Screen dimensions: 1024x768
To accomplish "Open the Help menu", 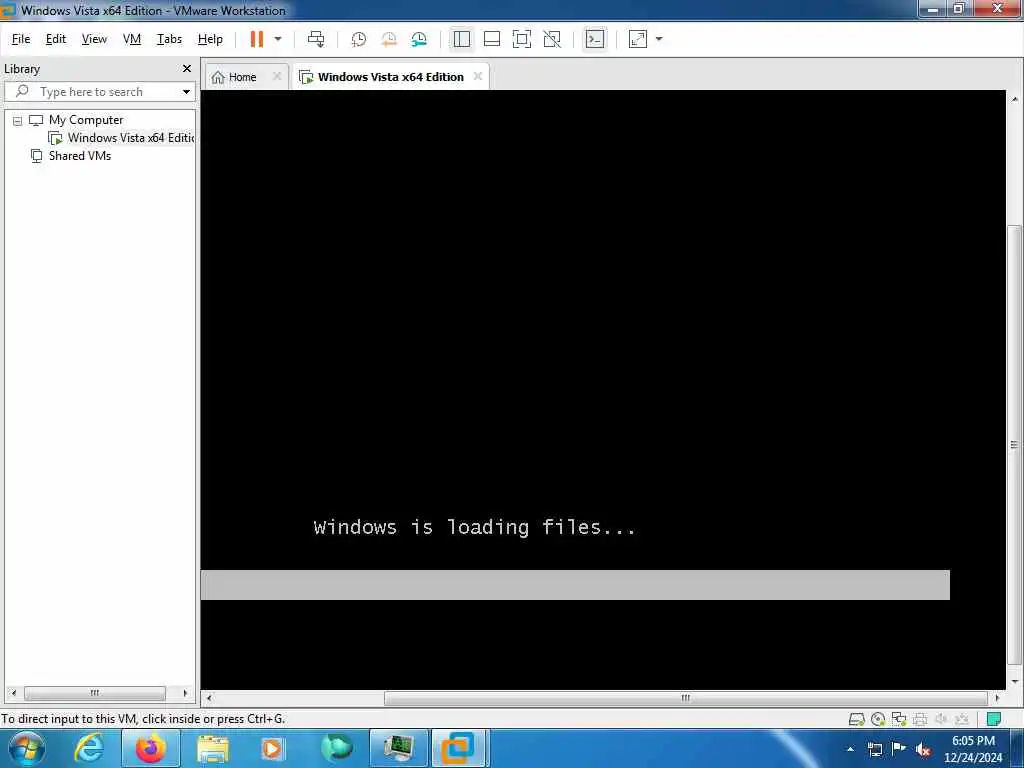I will (210, 39).
